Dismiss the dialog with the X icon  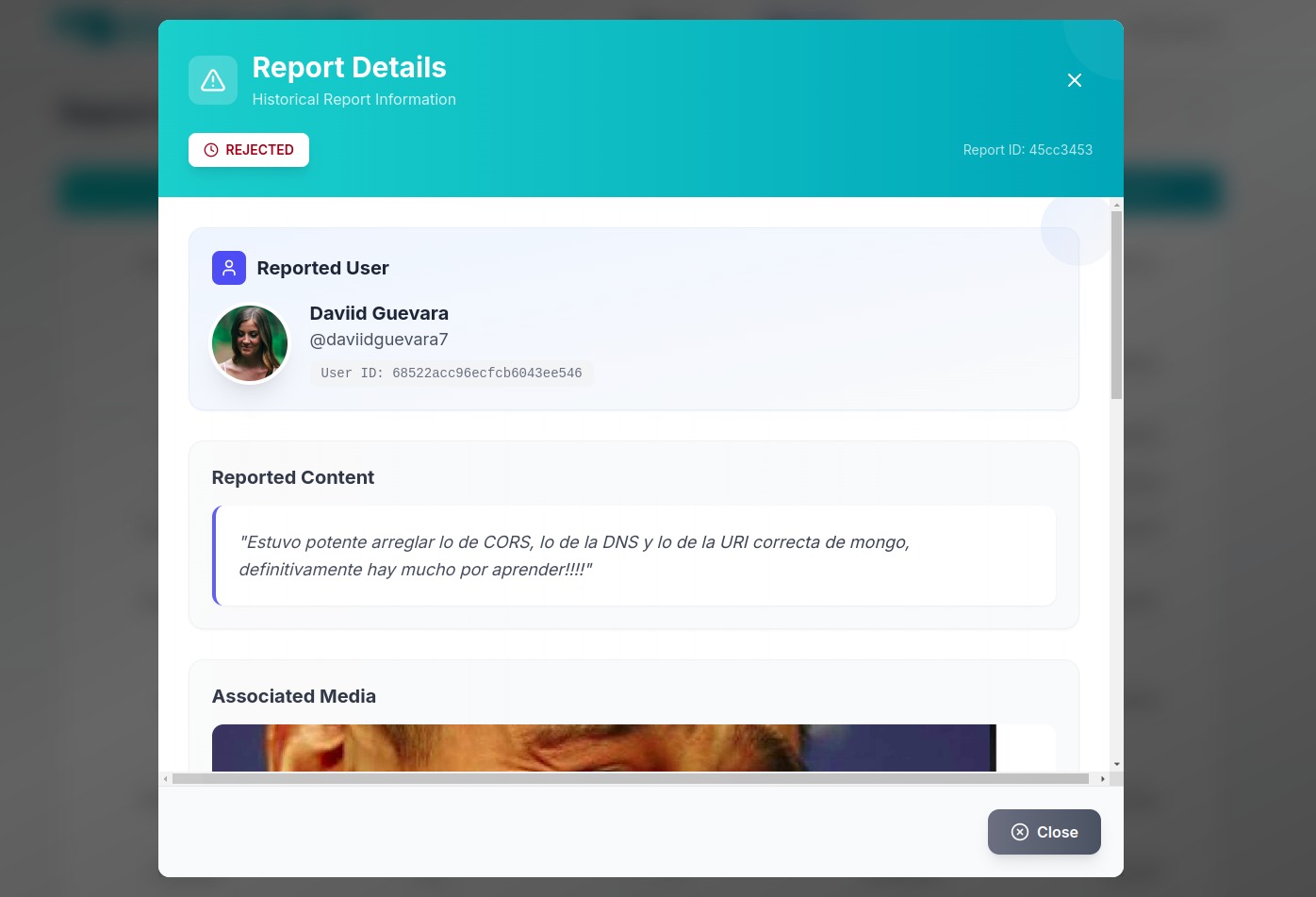click(1074, 80)
